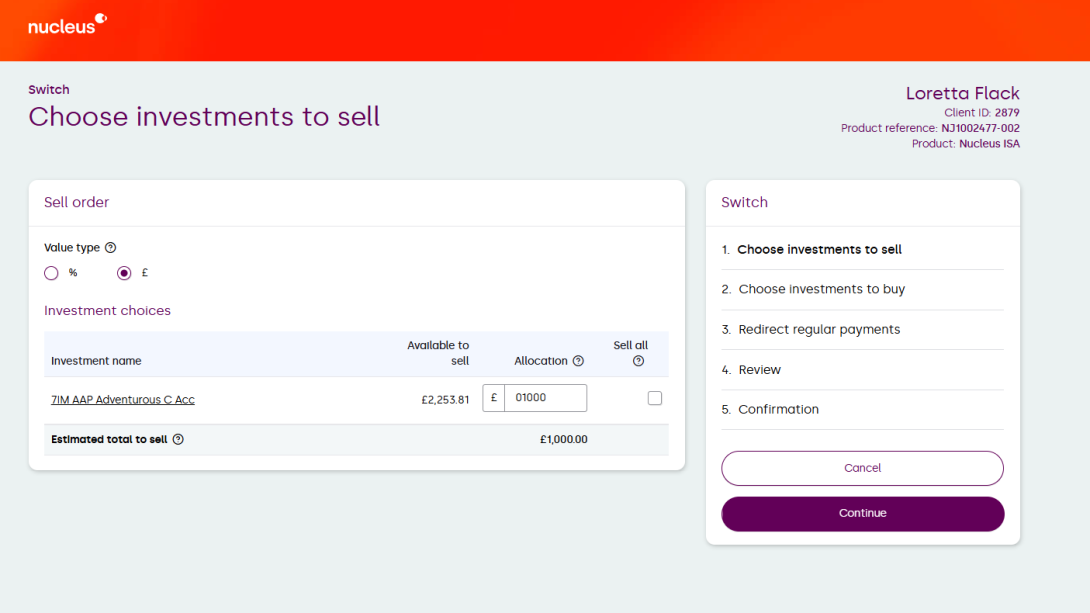Click the Allocation column help icon
The image size is (1090, 613).
[x=578, y=361]
